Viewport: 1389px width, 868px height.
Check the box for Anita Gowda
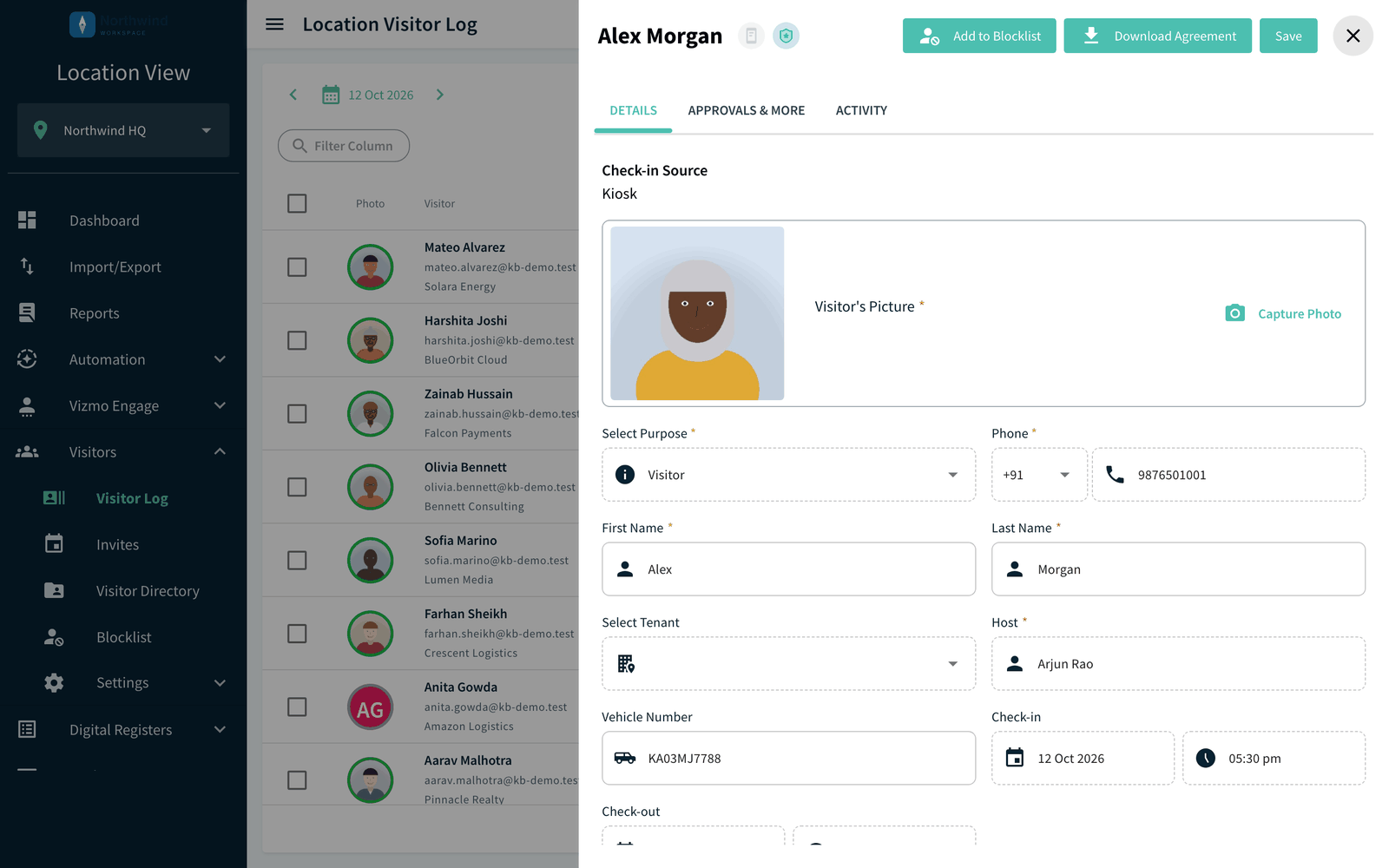[x=297, y=707]
